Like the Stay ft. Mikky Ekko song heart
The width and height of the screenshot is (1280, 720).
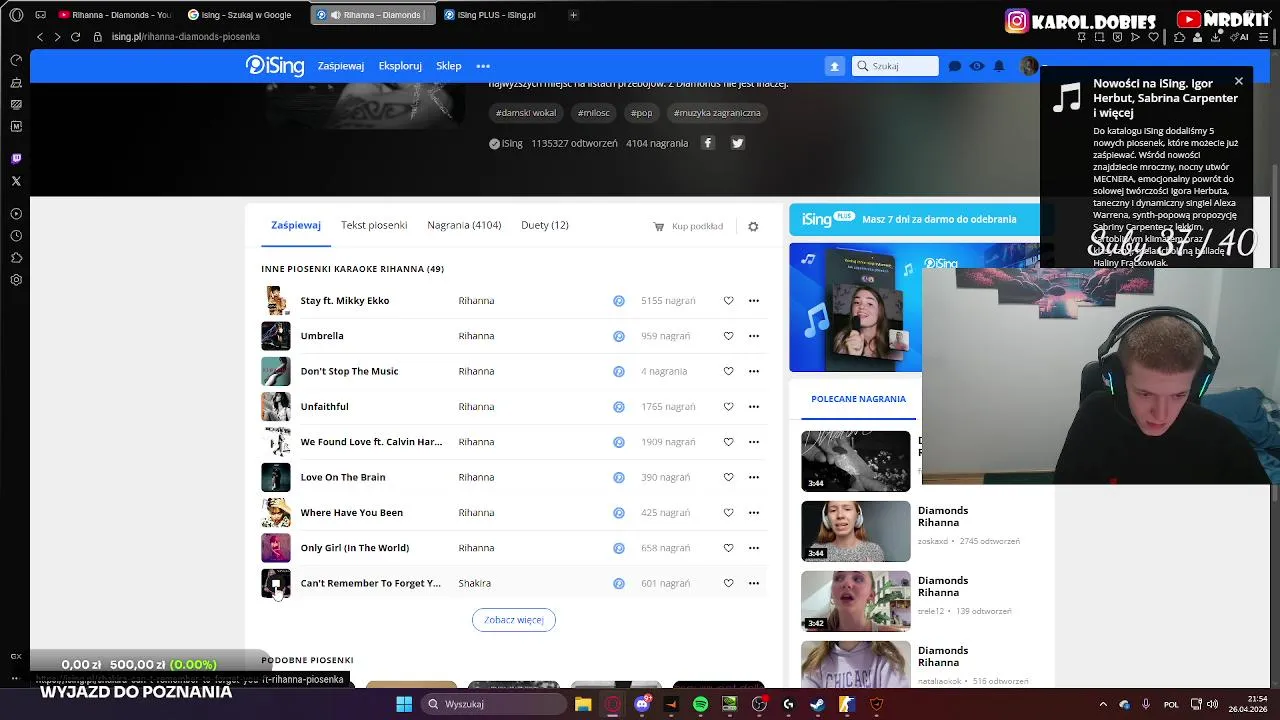click(728, 300)
